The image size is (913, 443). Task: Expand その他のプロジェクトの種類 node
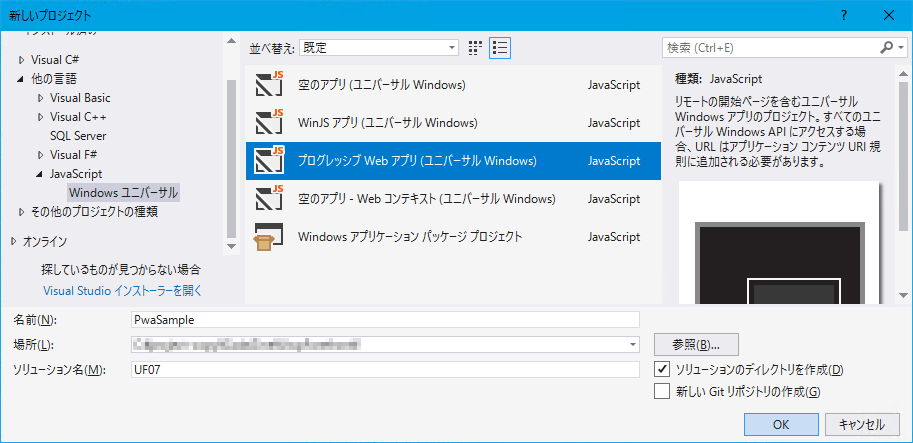pos(22,211)
